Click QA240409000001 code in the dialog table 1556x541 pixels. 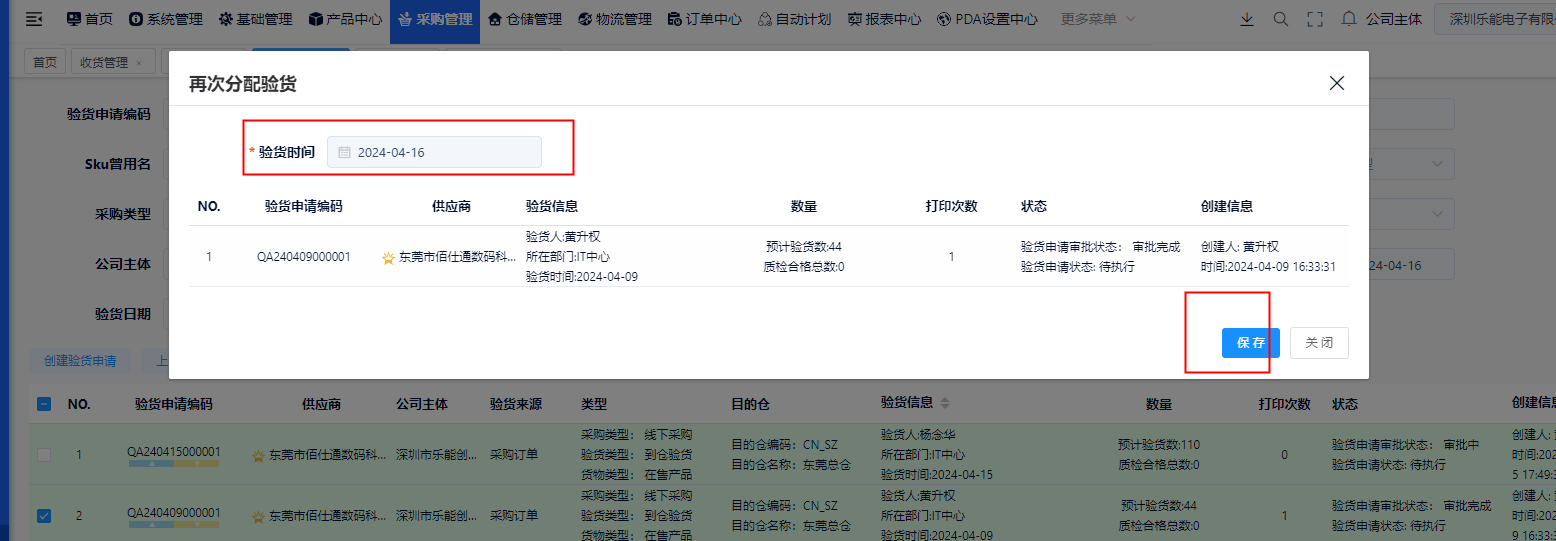(x=304, y=257)
